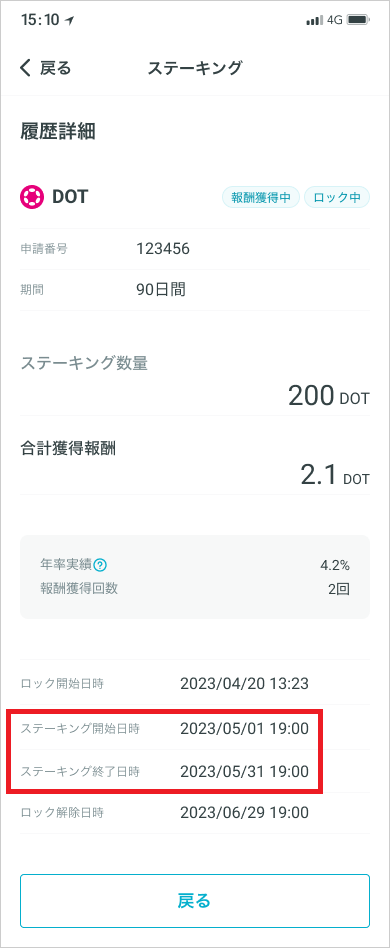Image resolution: width=390 pixels, height=948 pixels.
Task: Select the ロック開始日時 row
Action: tap(195, 684)
